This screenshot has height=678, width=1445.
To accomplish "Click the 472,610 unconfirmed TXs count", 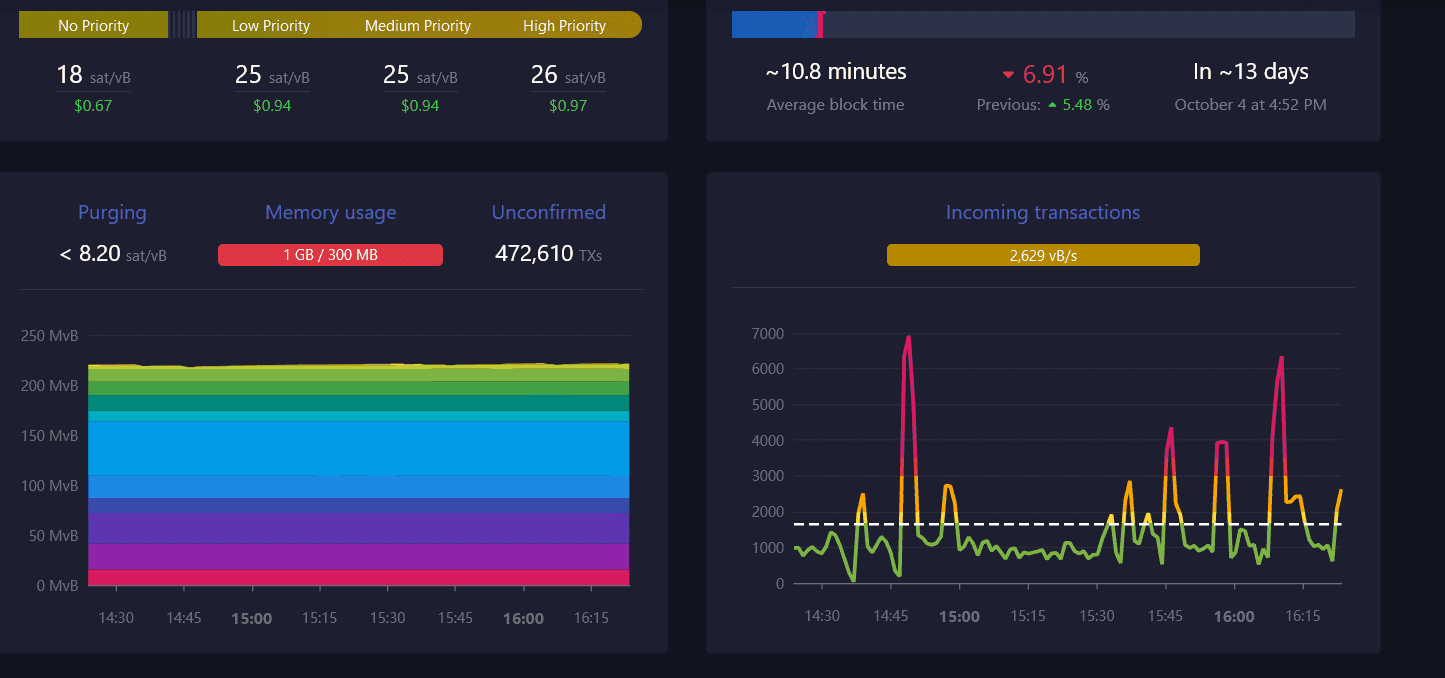I will click(534, 254).
